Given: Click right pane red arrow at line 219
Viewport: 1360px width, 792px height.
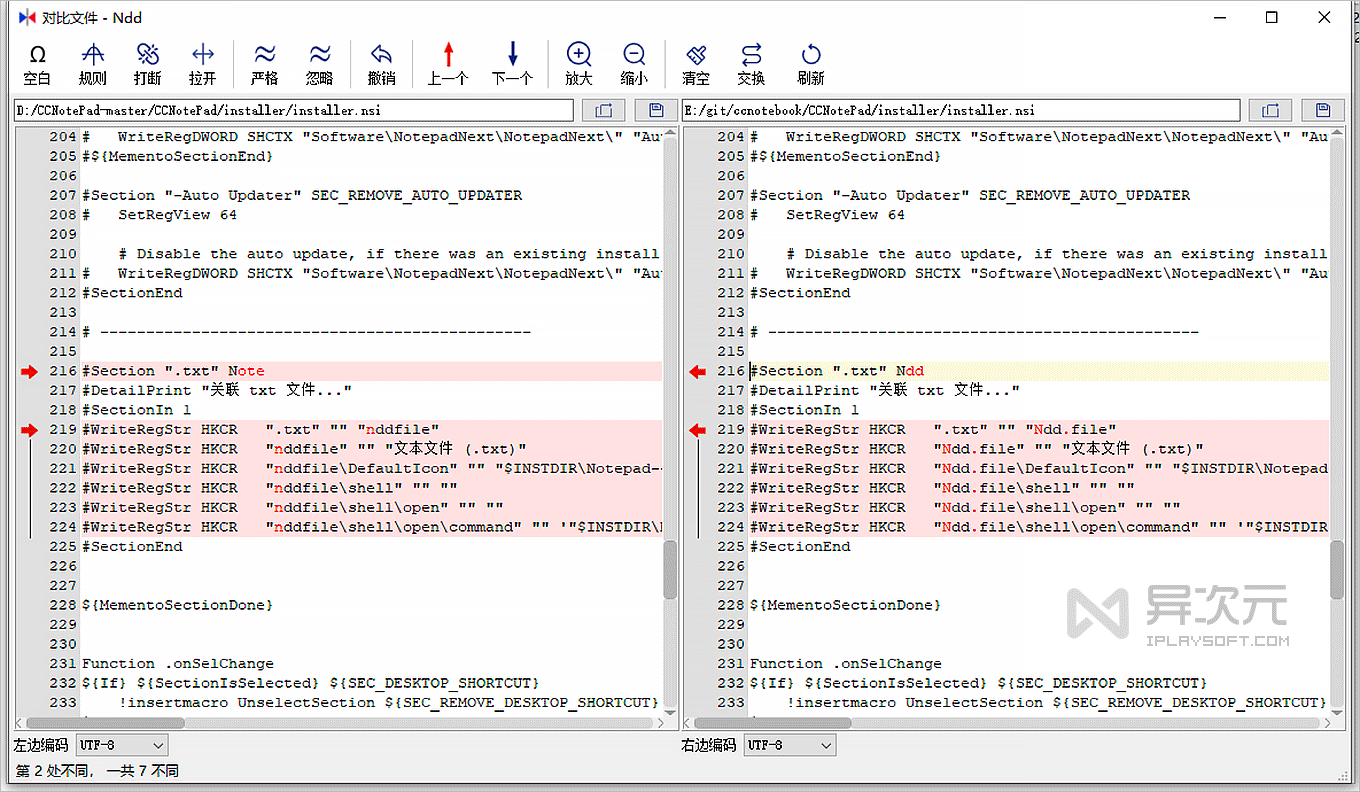Looking at the screenshot, I should 697,430.
